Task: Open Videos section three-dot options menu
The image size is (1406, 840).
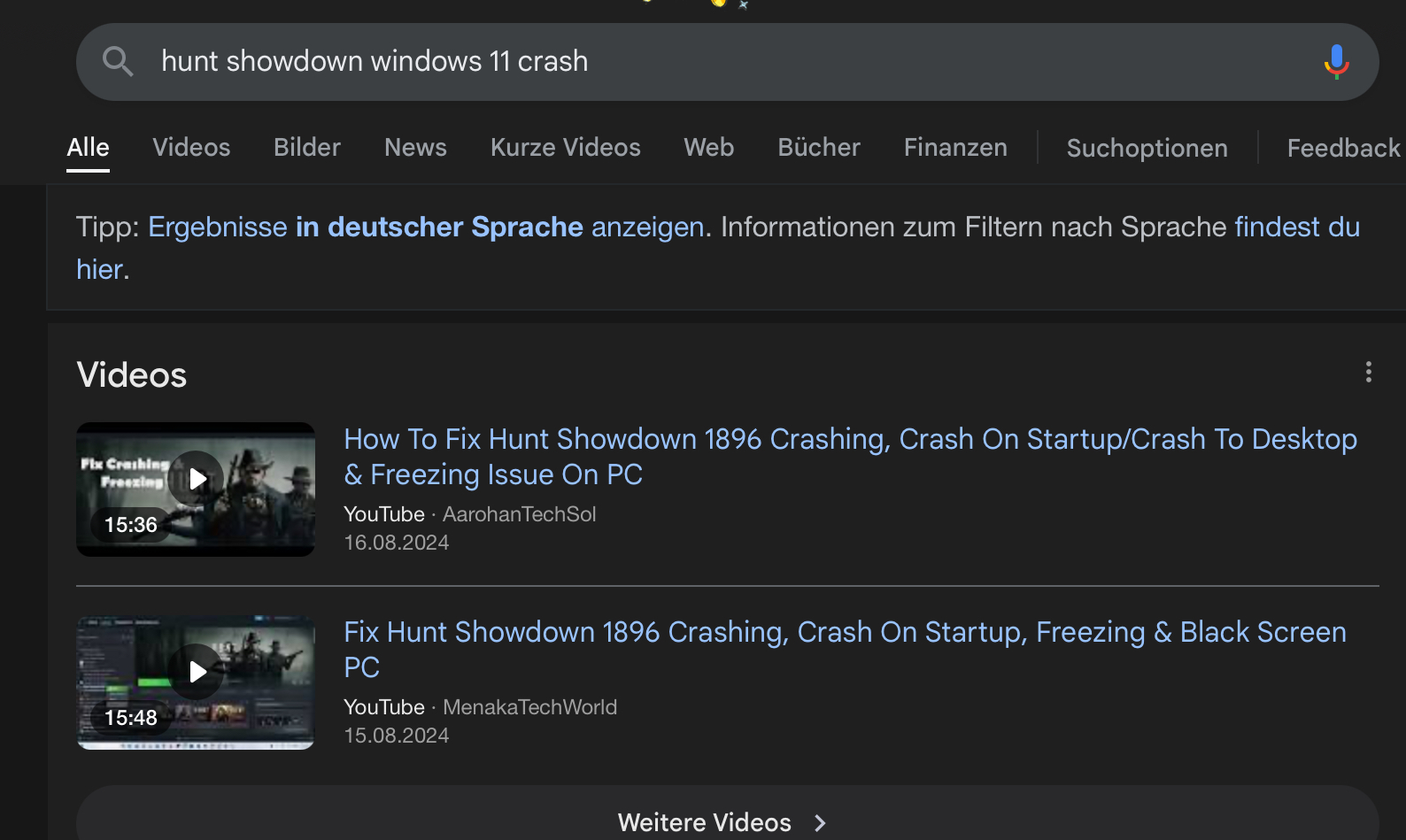Action: (1368, 372)
